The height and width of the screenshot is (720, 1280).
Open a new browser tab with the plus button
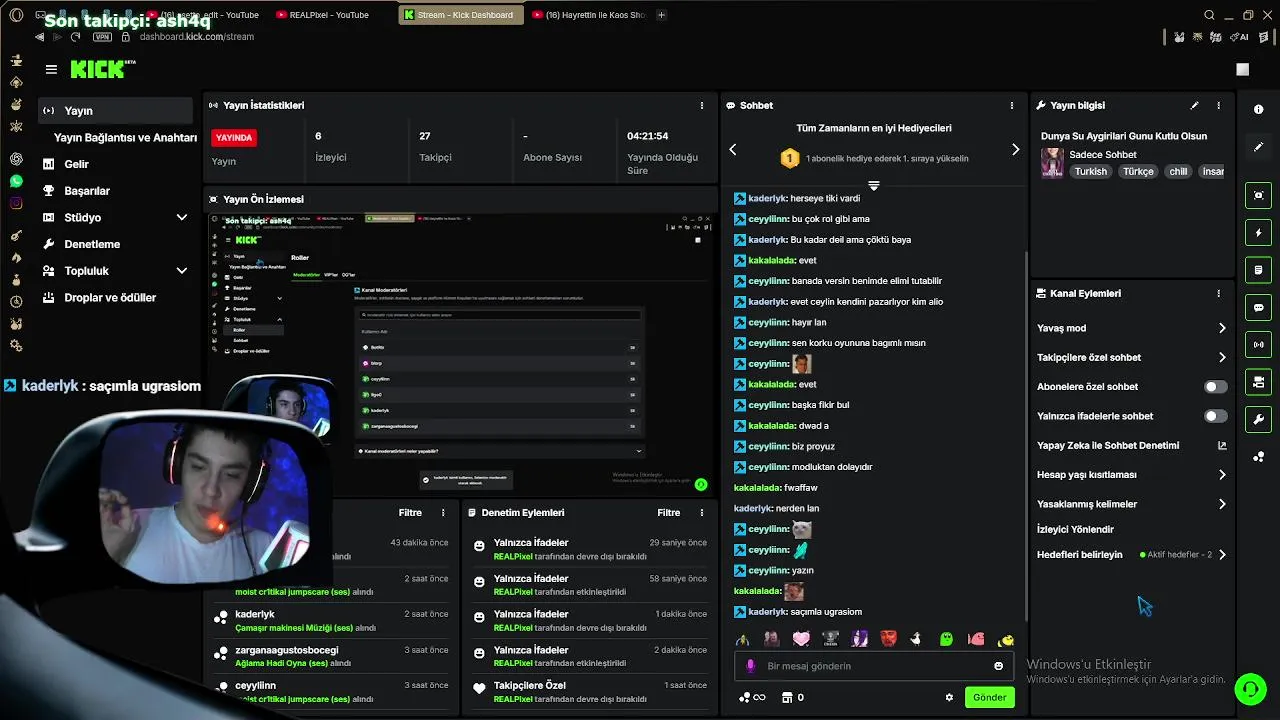coord(661,15)
